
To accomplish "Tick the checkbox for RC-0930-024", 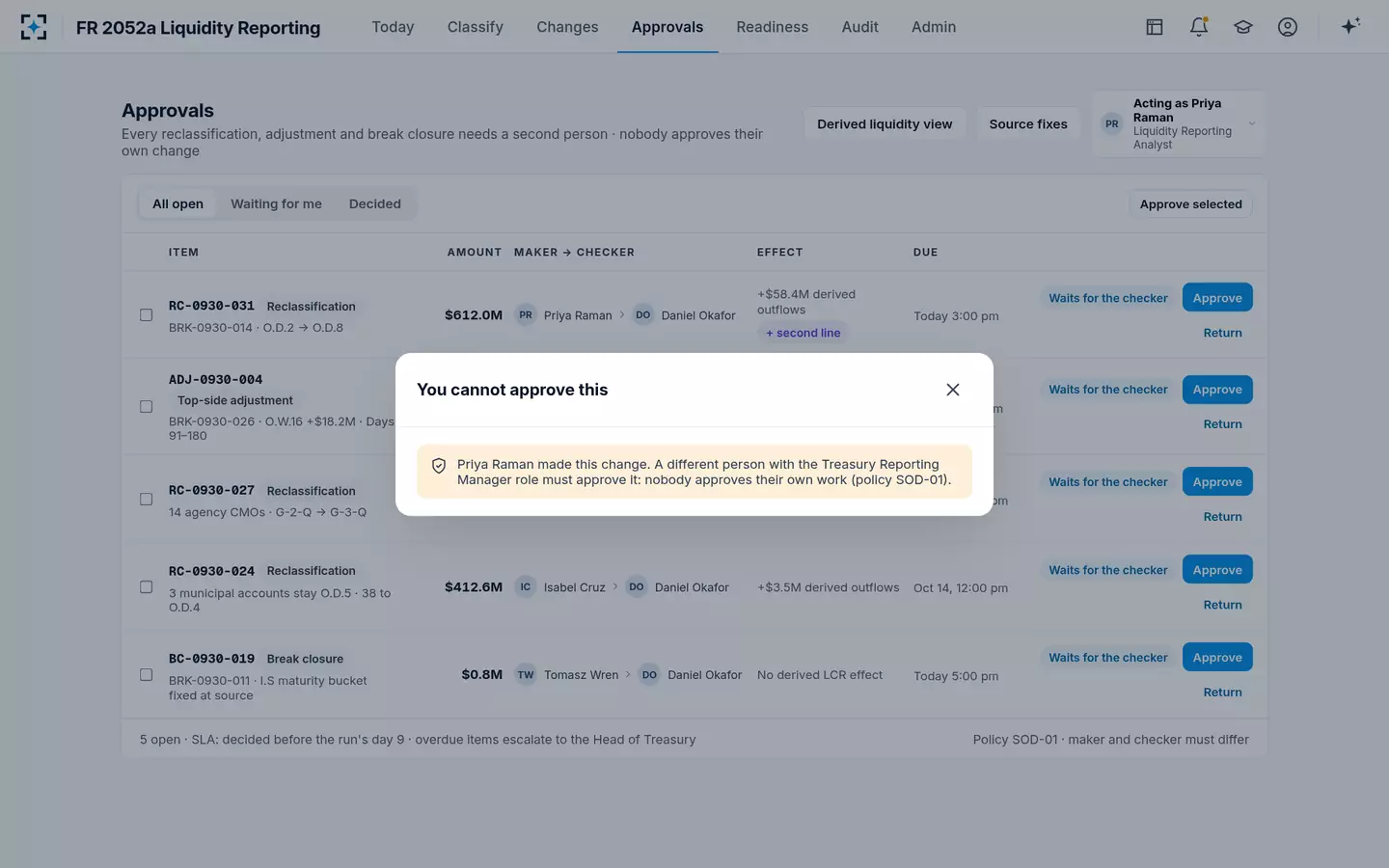I will [x=147, y=587].
